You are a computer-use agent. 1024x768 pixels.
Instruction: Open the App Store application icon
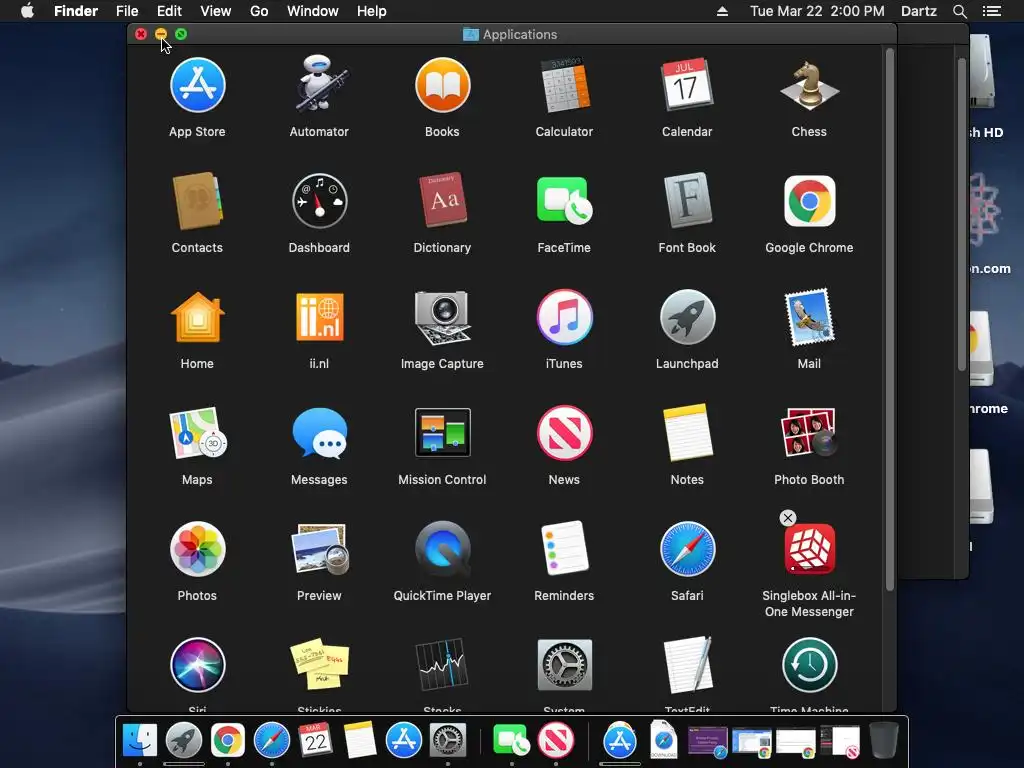pos(197,85)
